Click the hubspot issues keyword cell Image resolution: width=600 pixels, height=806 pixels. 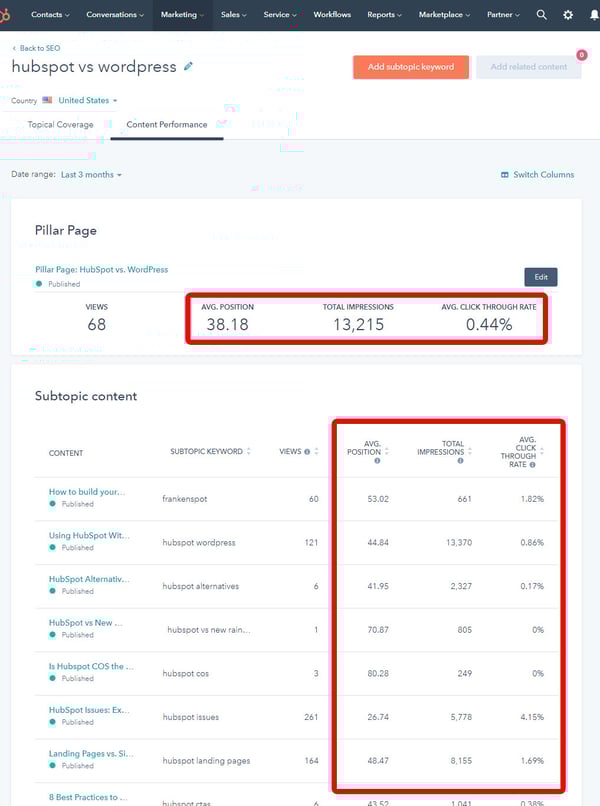coord(191,718)
